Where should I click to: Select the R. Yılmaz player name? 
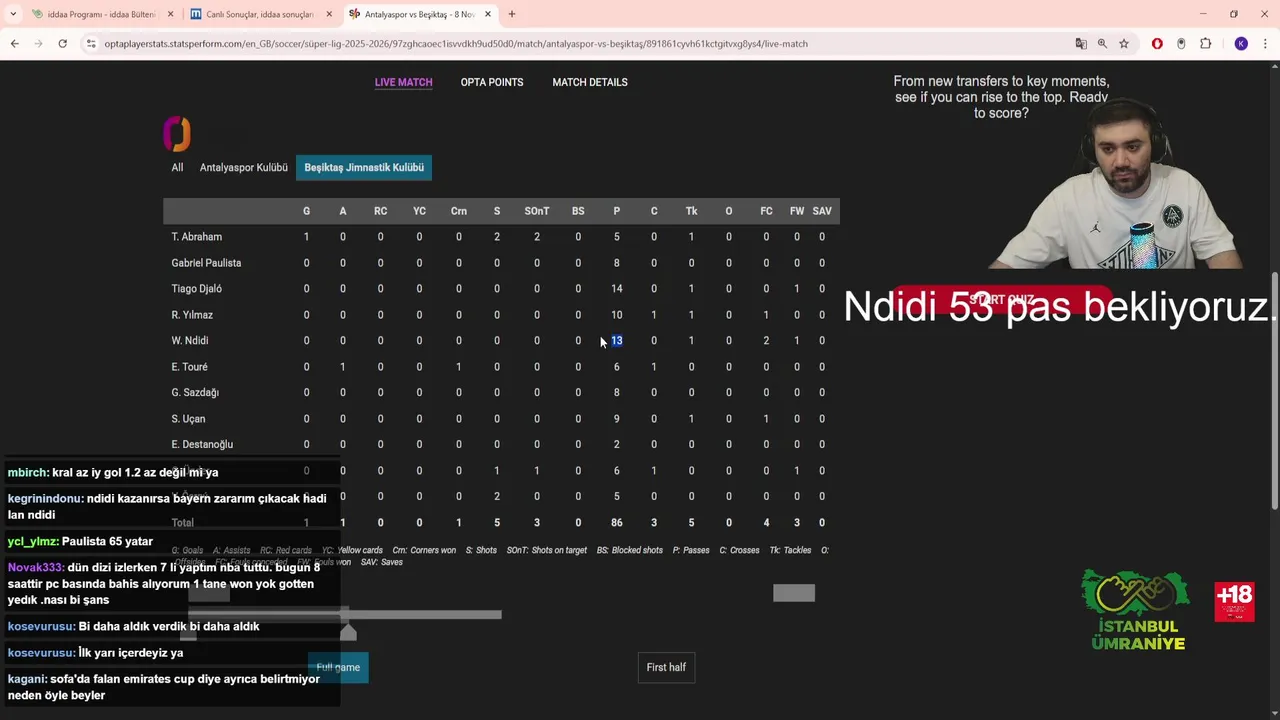(x=192, y=315)
